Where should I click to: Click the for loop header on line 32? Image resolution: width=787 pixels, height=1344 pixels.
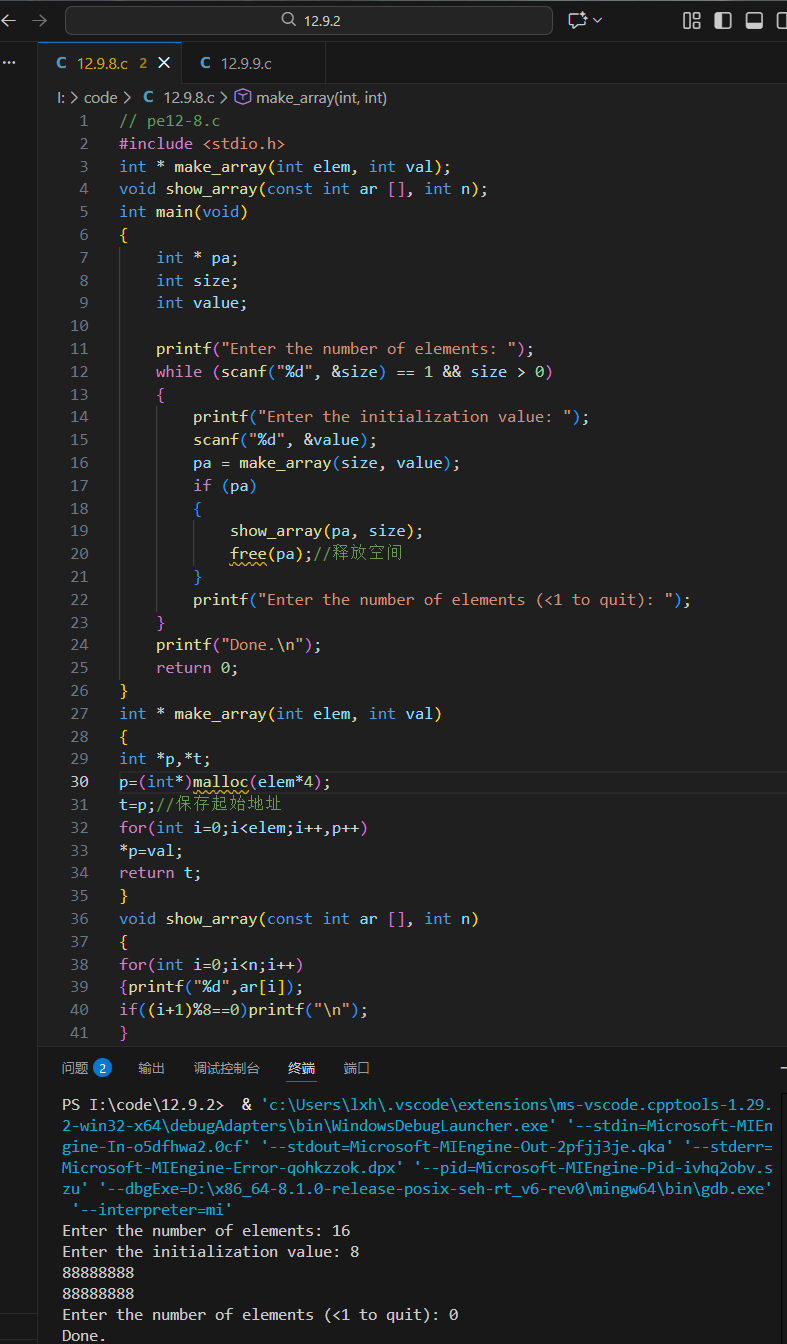point(243,827)
